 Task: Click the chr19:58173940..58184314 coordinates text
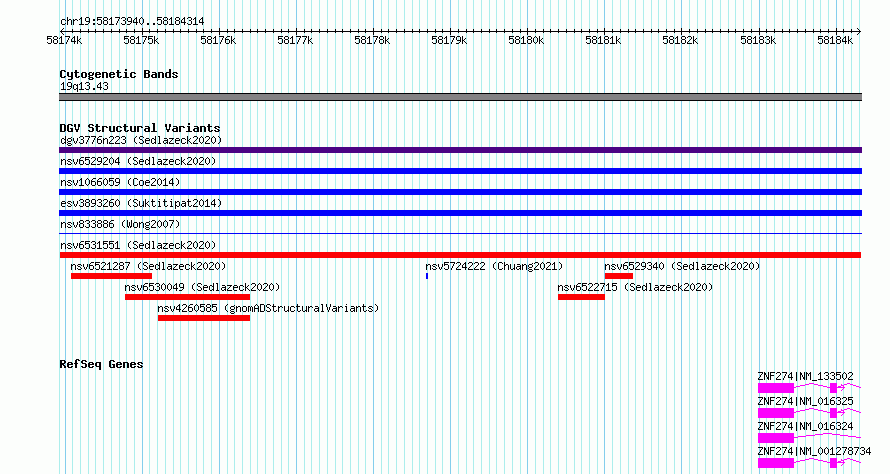point(132,22)
